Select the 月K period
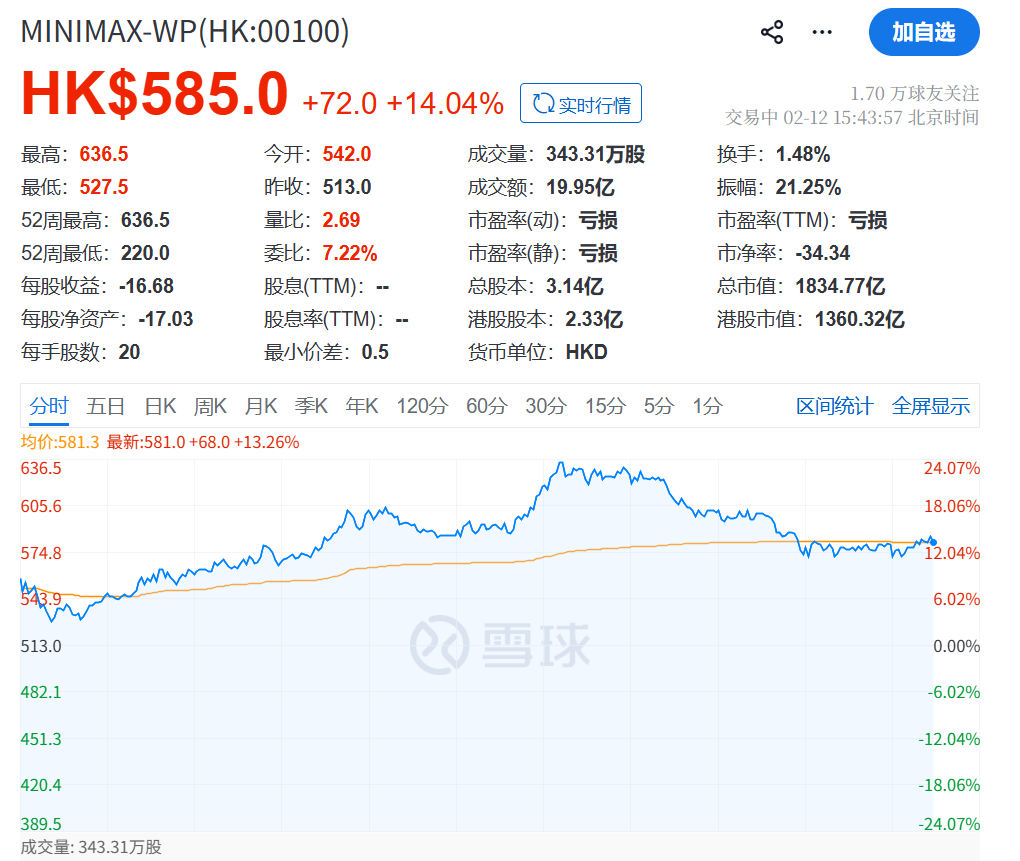This screenshot has height=861, width=1020. (261, 406)
